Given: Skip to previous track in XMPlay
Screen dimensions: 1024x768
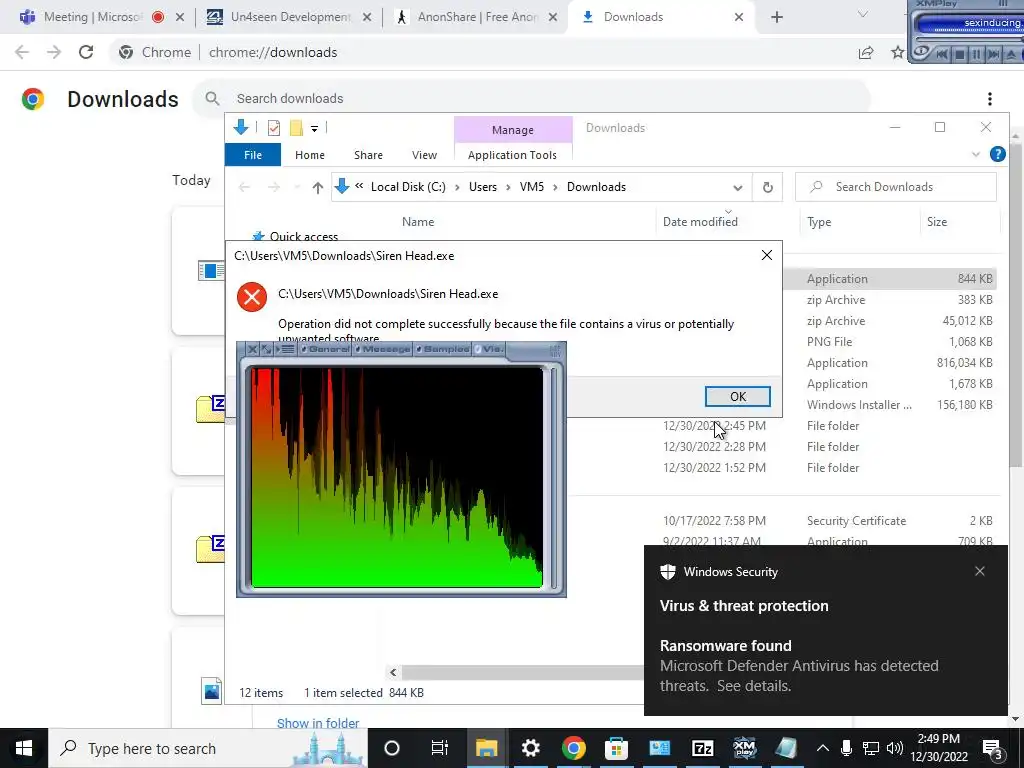Looking at the screenshot, I should pyautogui.click(x=942, y=54).
